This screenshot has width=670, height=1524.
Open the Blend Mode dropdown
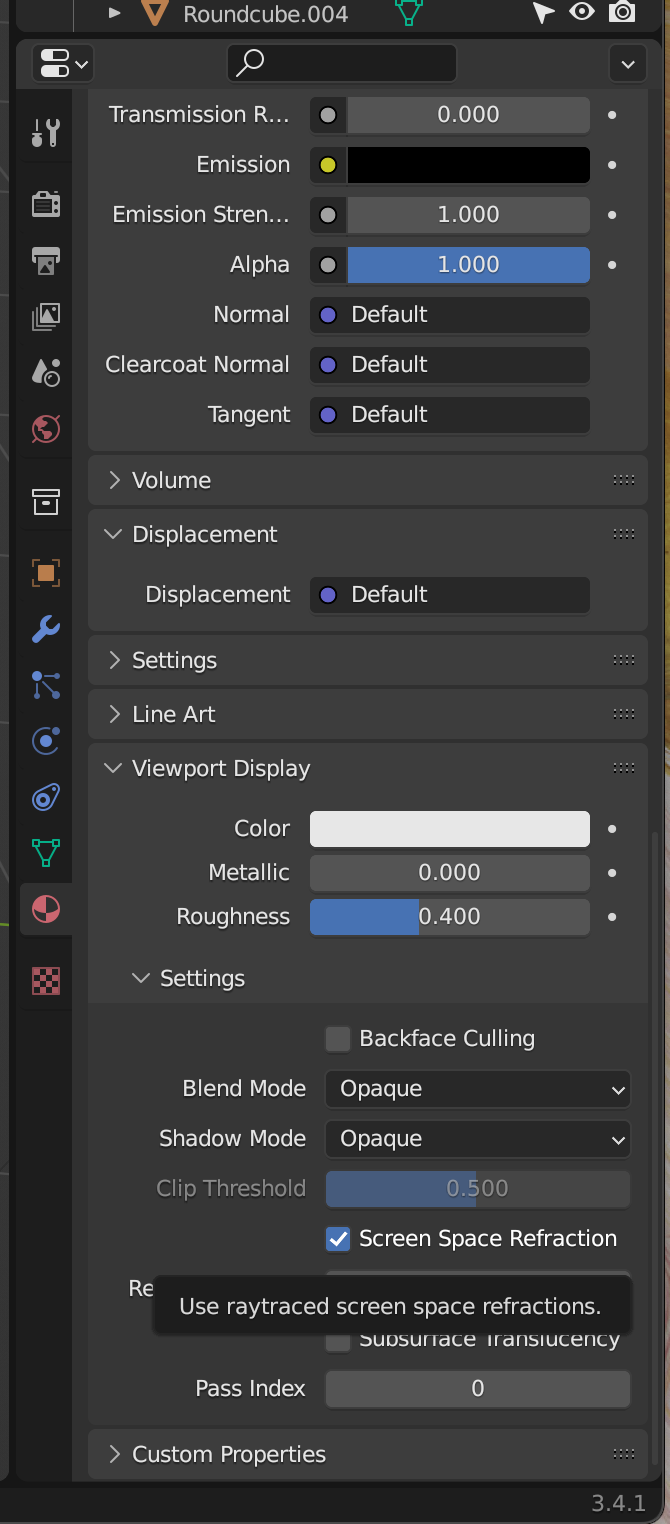point(477,1089)
